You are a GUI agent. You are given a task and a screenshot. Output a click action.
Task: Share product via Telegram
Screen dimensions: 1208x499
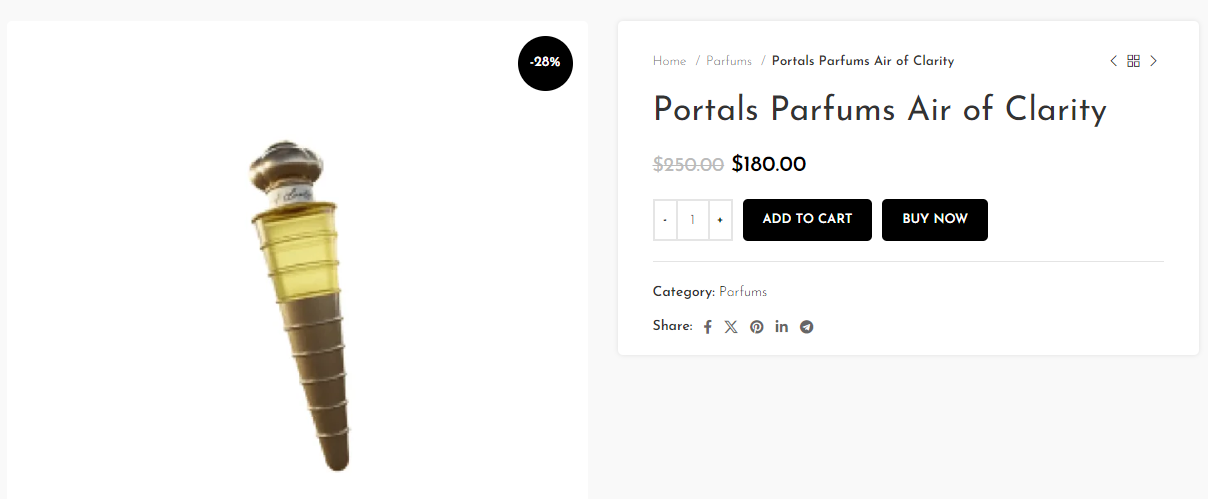pos(806,327)
